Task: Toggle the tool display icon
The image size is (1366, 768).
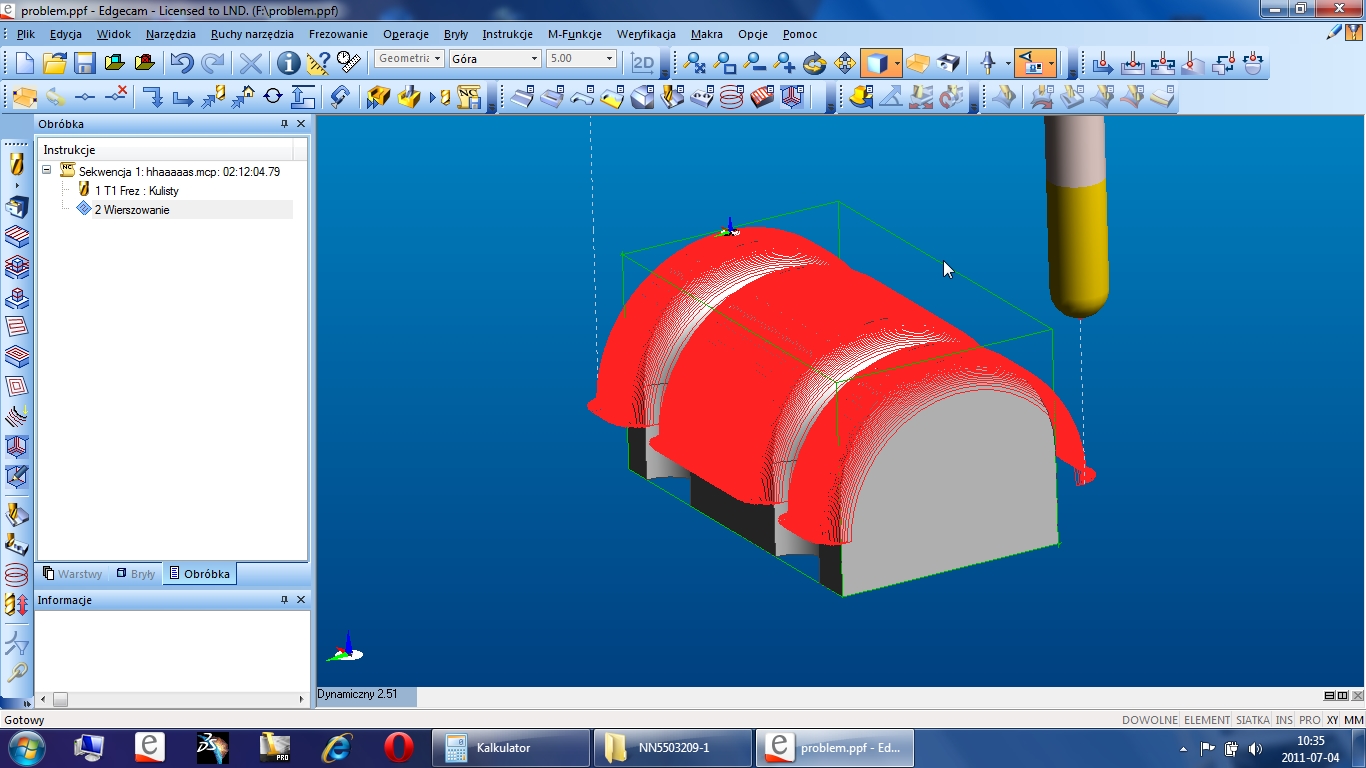Action: pyautogui.click(x=989, y=63)
